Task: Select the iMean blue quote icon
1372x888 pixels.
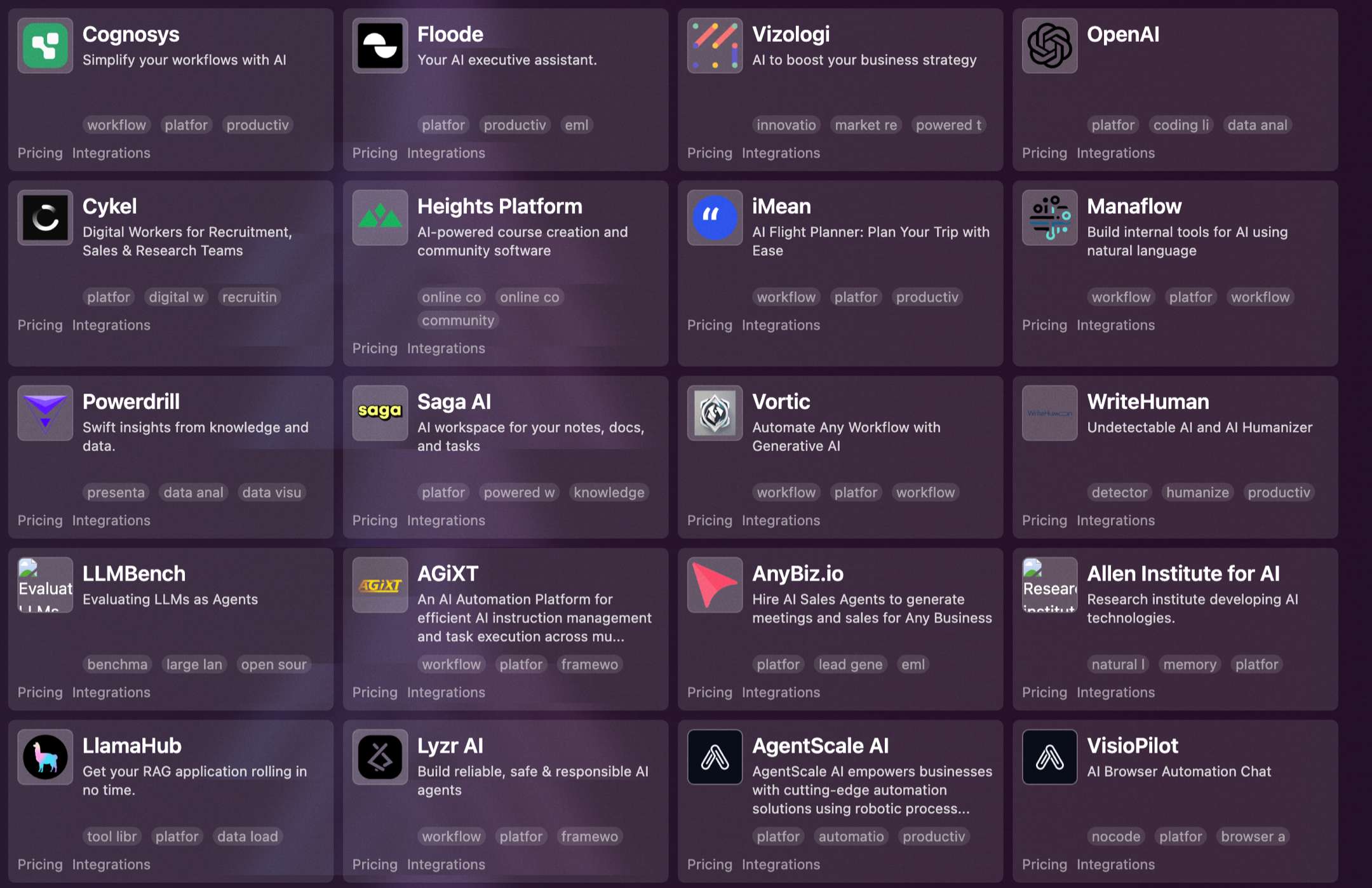Action: point(715,217)
